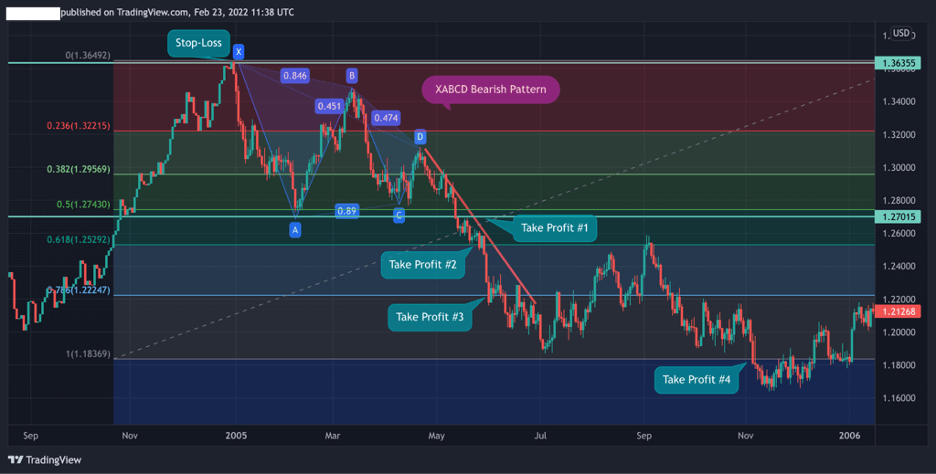The height and width of the screenshot is (474, 936).
Task: Click the 0.236(1.32215) Fibonacci level label
Action: (x=78, y=126)
